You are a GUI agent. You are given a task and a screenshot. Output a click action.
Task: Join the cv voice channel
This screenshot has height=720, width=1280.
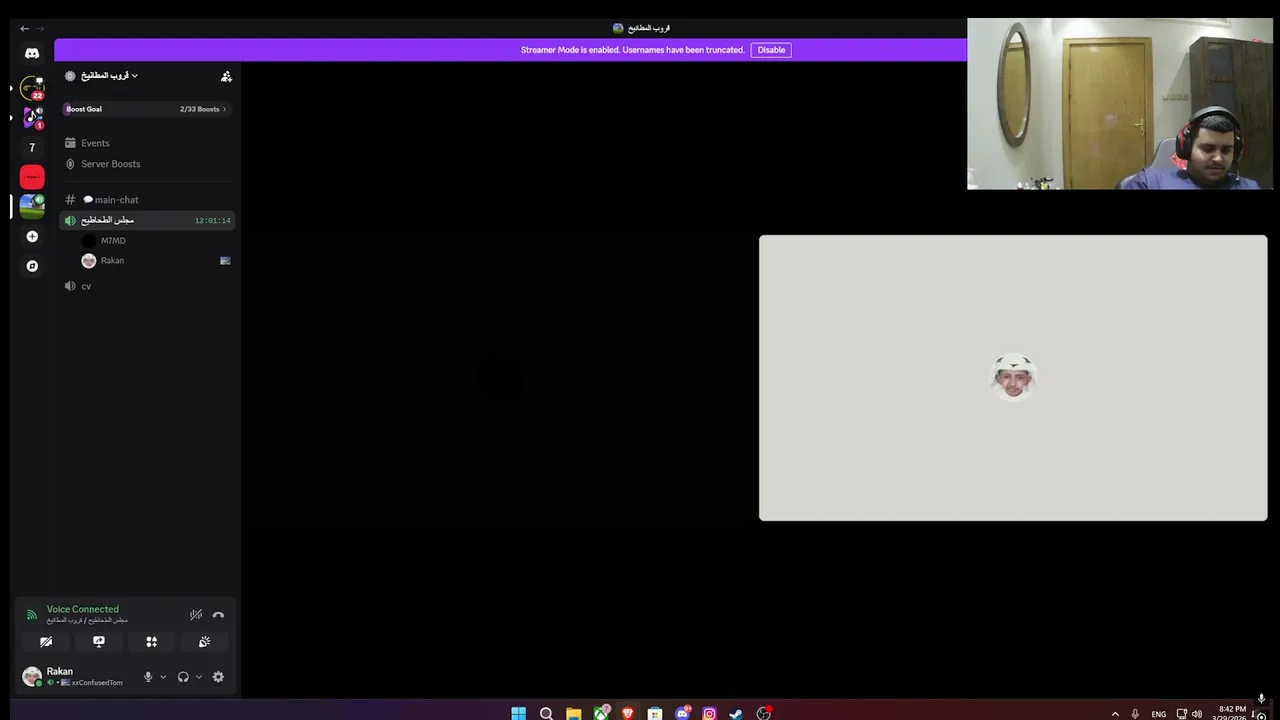pos(147,286)
